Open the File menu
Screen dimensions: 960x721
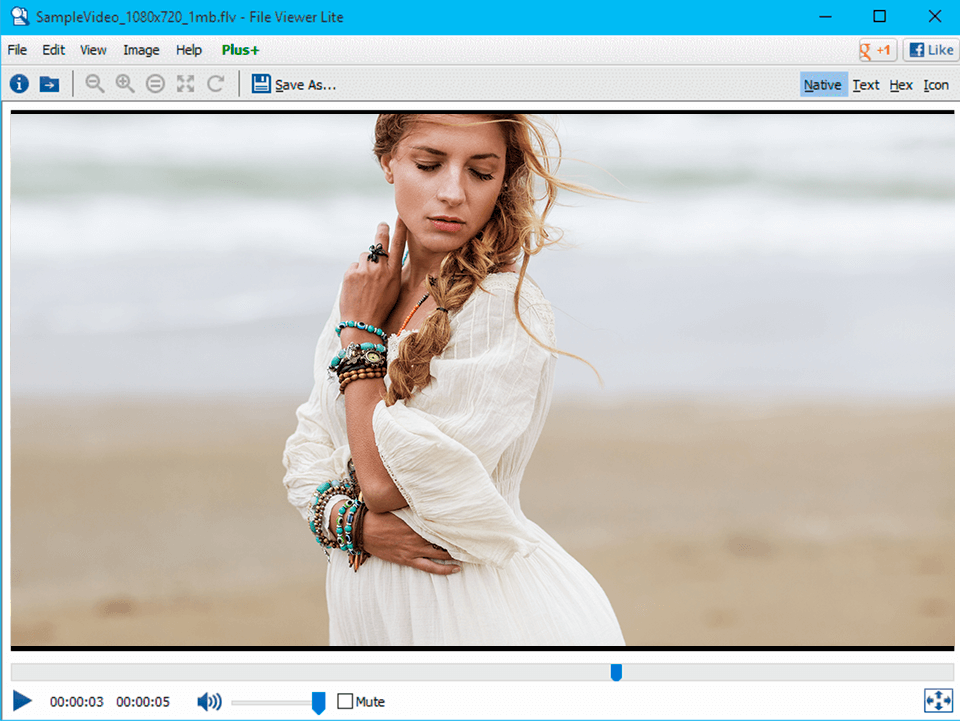16,49
